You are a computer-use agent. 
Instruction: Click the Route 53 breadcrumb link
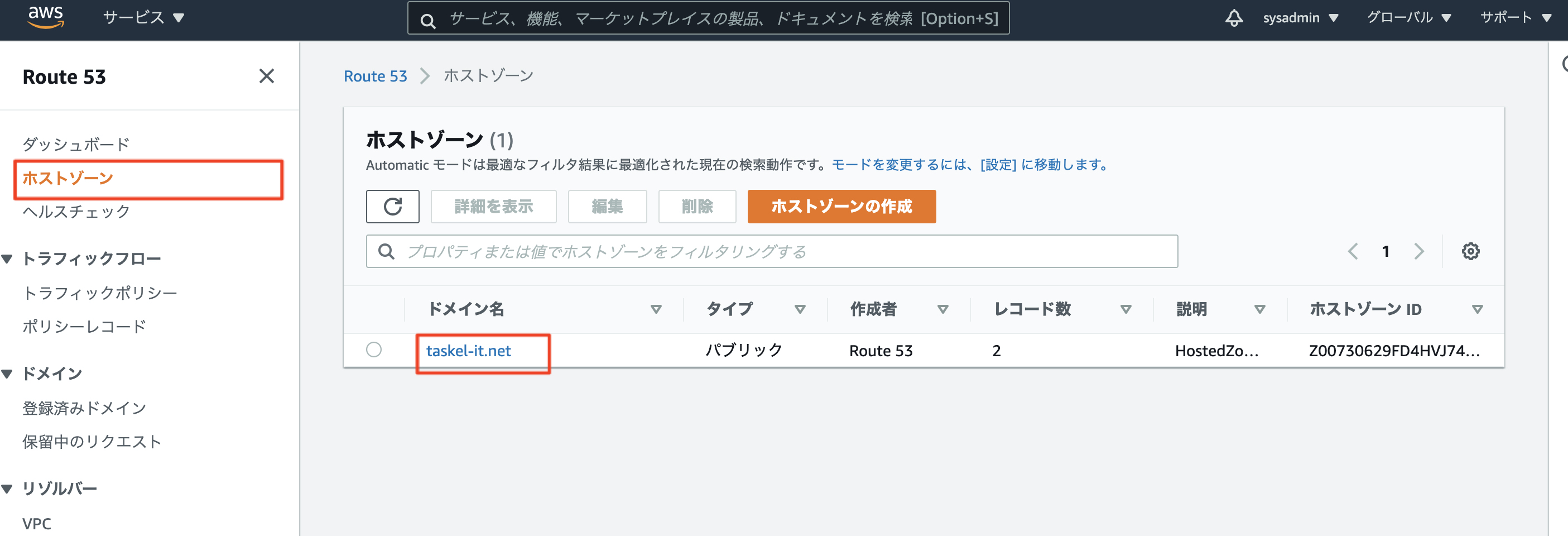375,76
